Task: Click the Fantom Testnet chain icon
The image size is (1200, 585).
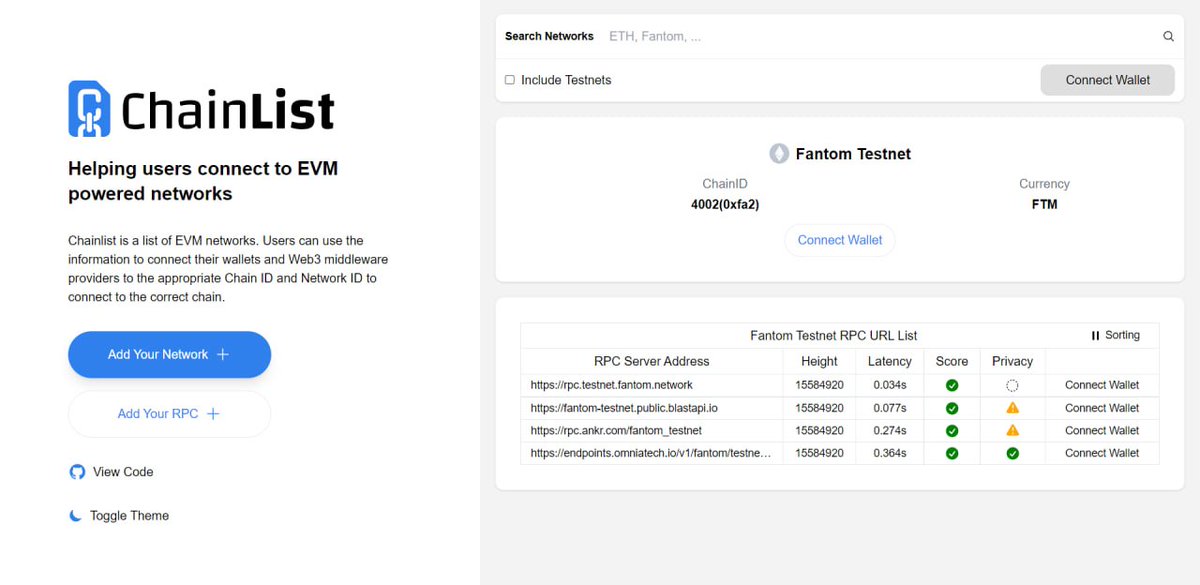Action: click(779, 154)
